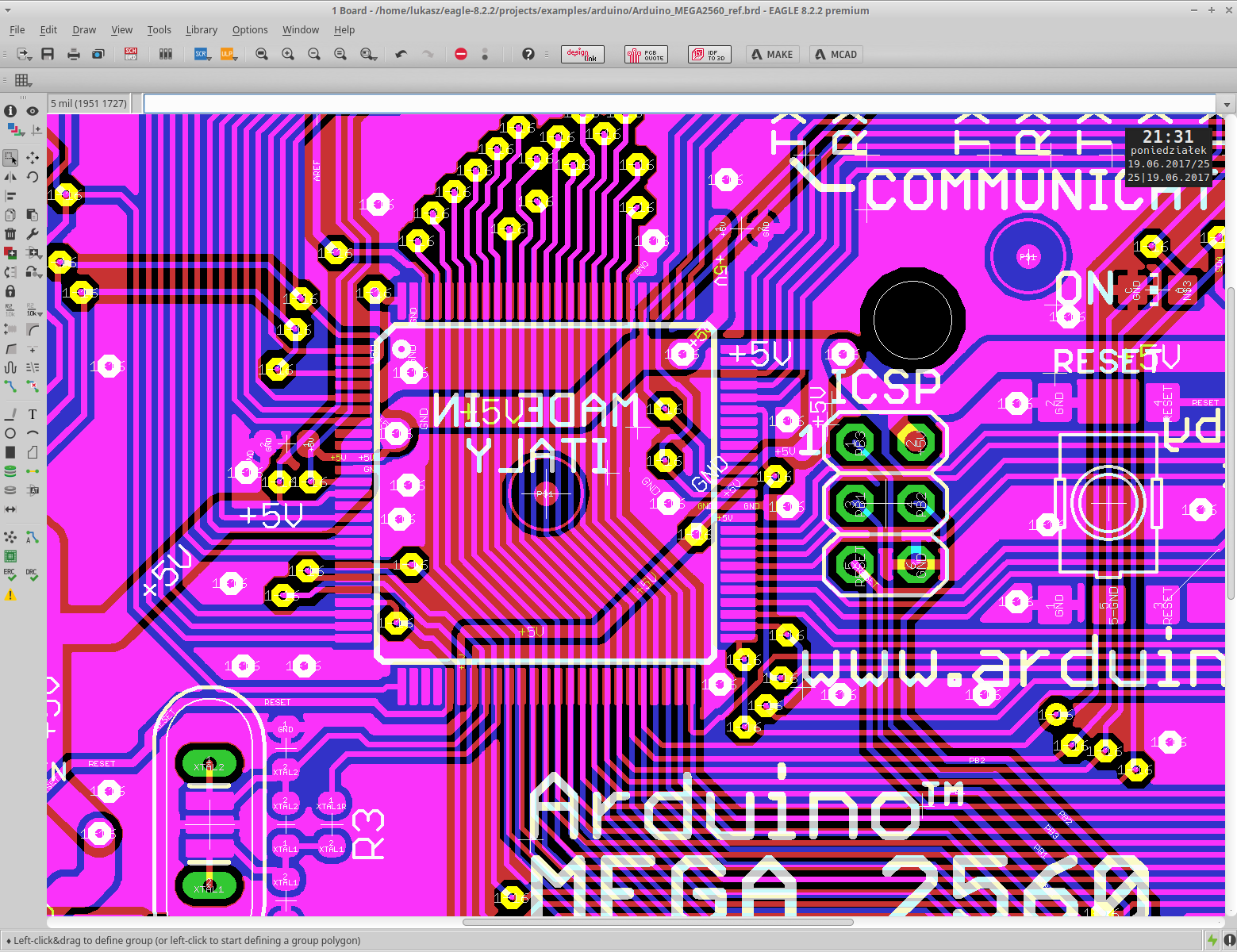
Task: Select the Line drawing tool
Action: point(10,414)
